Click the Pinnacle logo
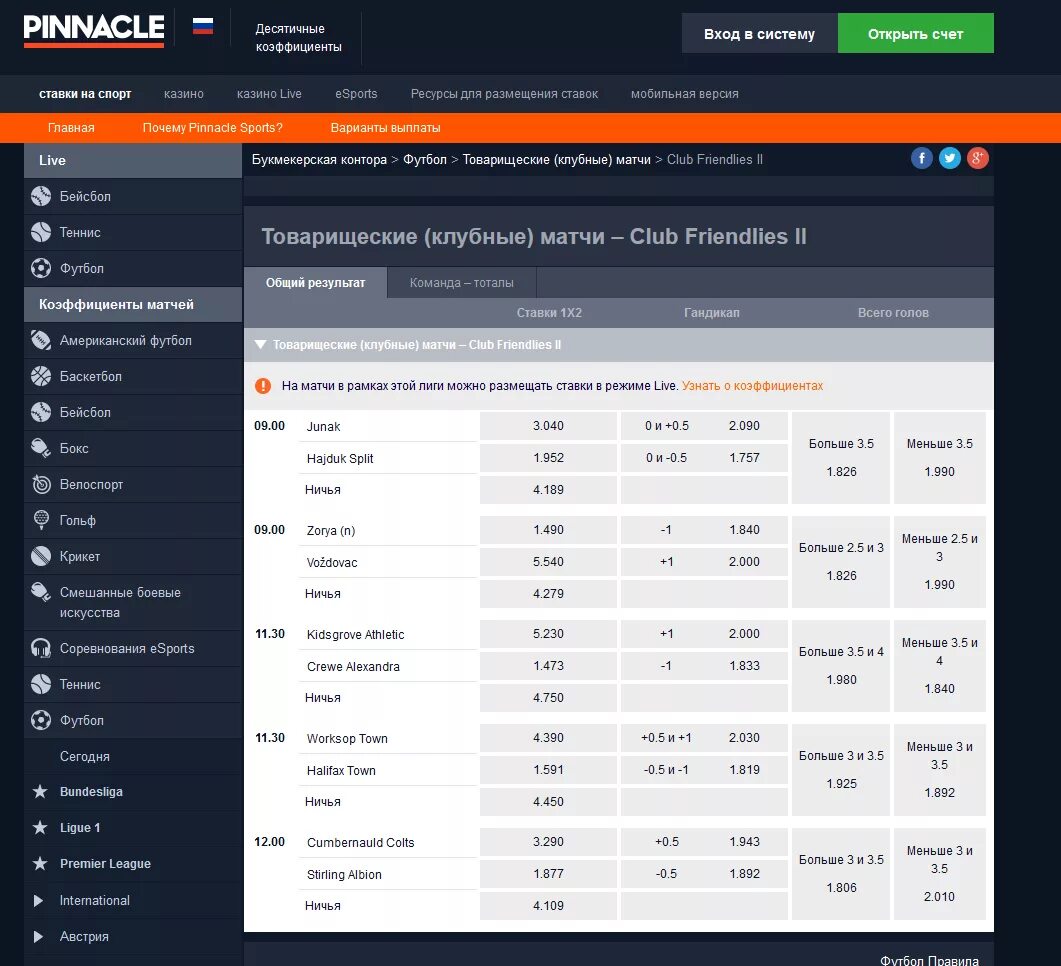Screen dimensions: 1061x966 tap(93, 30)
